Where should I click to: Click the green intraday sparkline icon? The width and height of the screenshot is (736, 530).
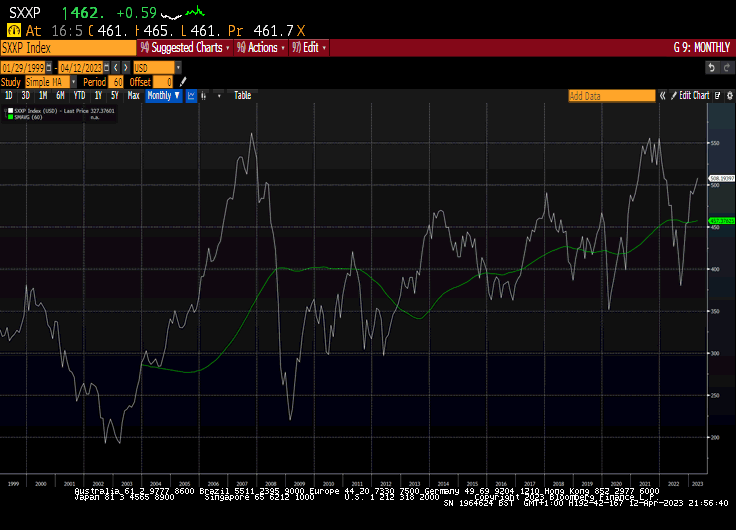click(x=195, y=11)
